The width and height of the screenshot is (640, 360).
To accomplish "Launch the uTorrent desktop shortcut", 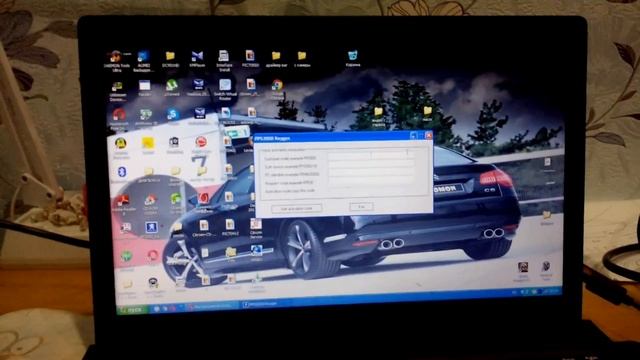I will (171, 85).
